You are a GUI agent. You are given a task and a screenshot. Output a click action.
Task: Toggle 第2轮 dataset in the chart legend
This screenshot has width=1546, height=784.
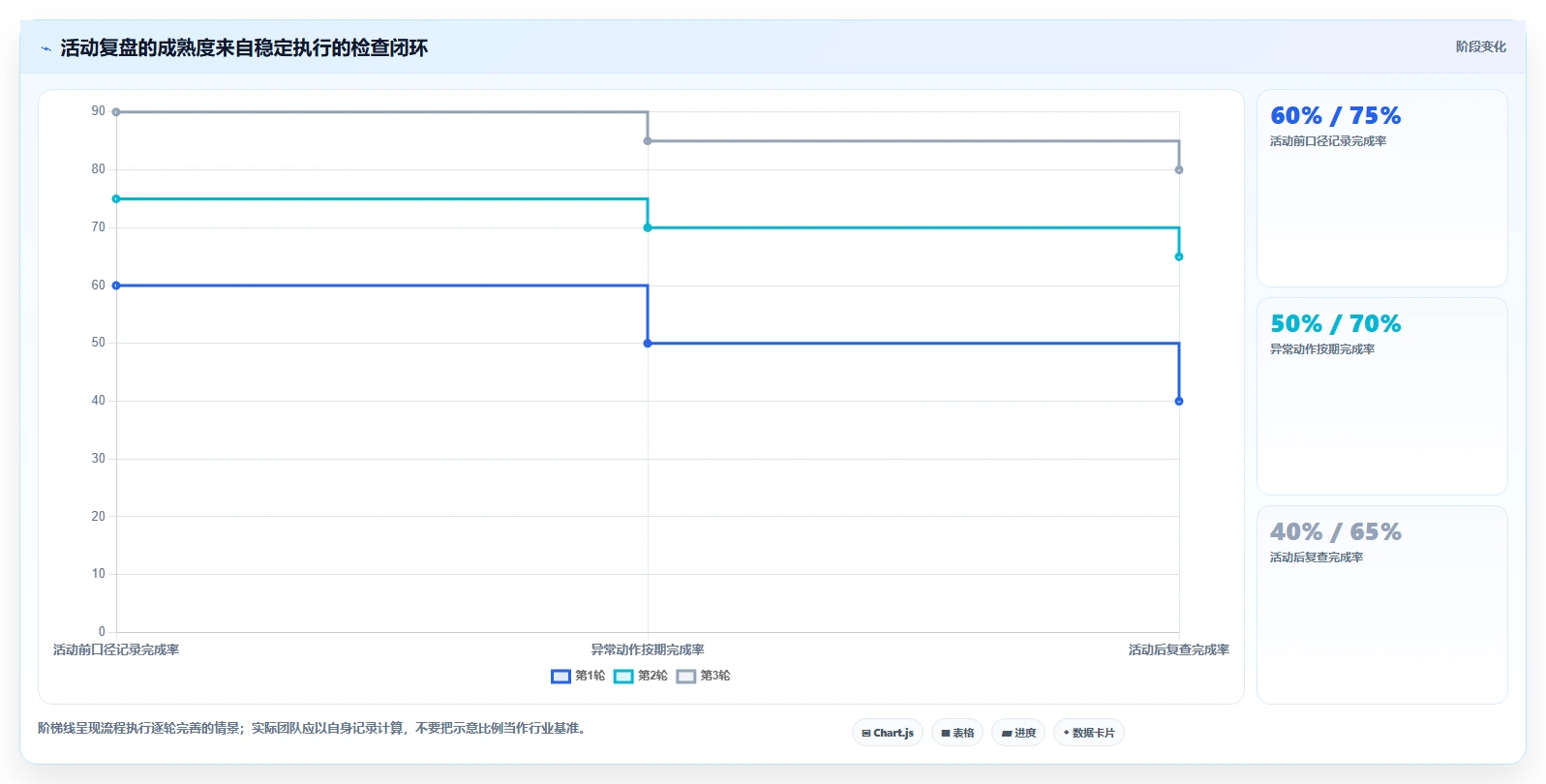pyautogui.click(x=641, y=676)
